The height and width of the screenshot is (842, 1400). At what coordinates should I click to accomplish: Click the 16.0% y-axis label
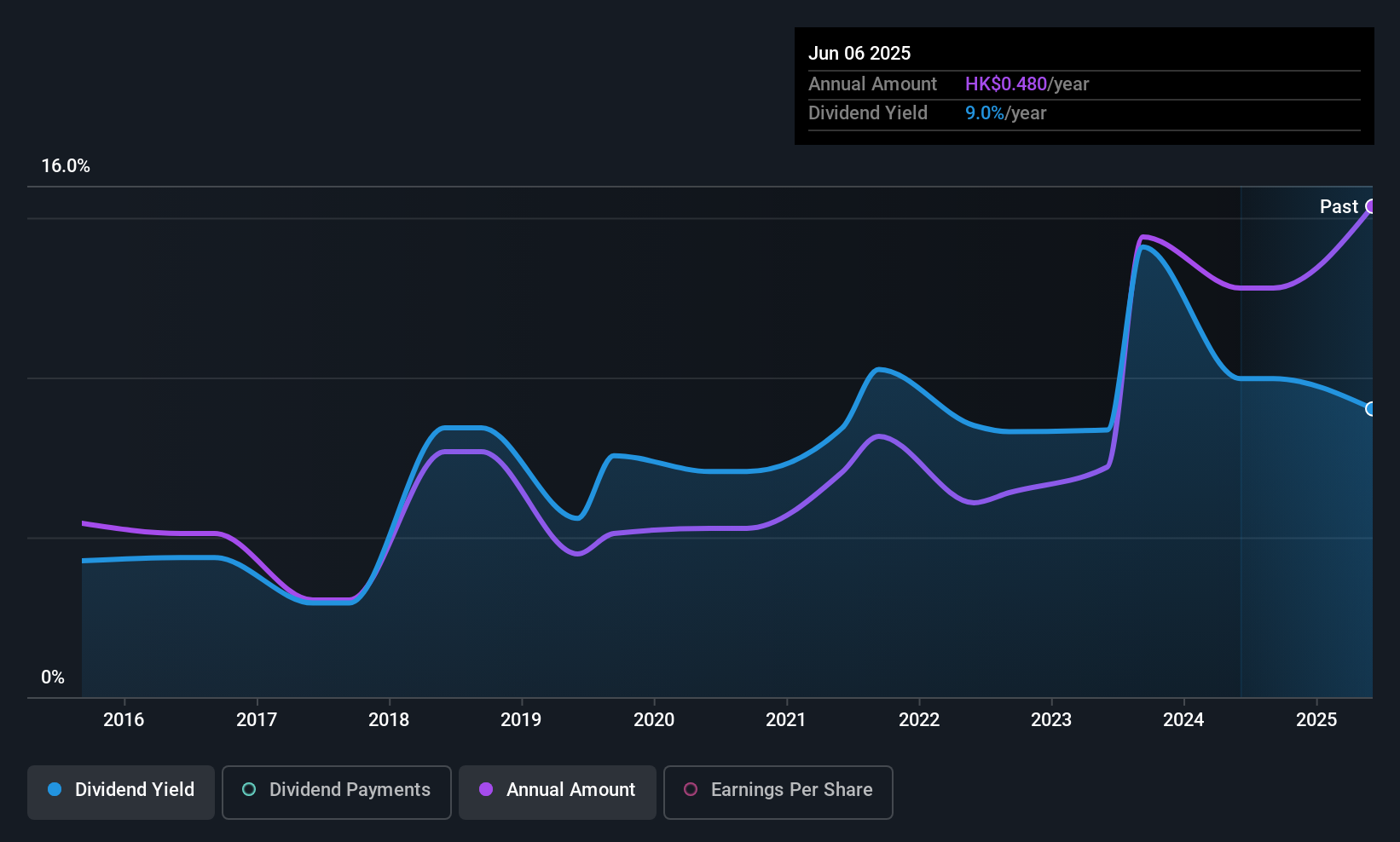pos(66,166)
